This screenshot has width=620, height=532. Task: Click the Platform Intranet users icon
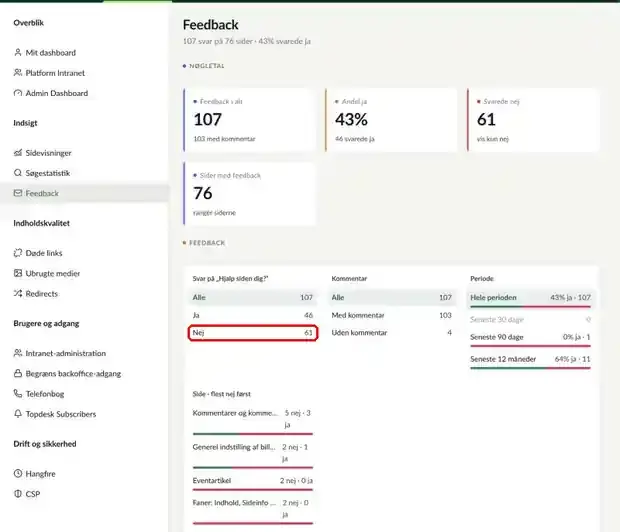point(18,72)
